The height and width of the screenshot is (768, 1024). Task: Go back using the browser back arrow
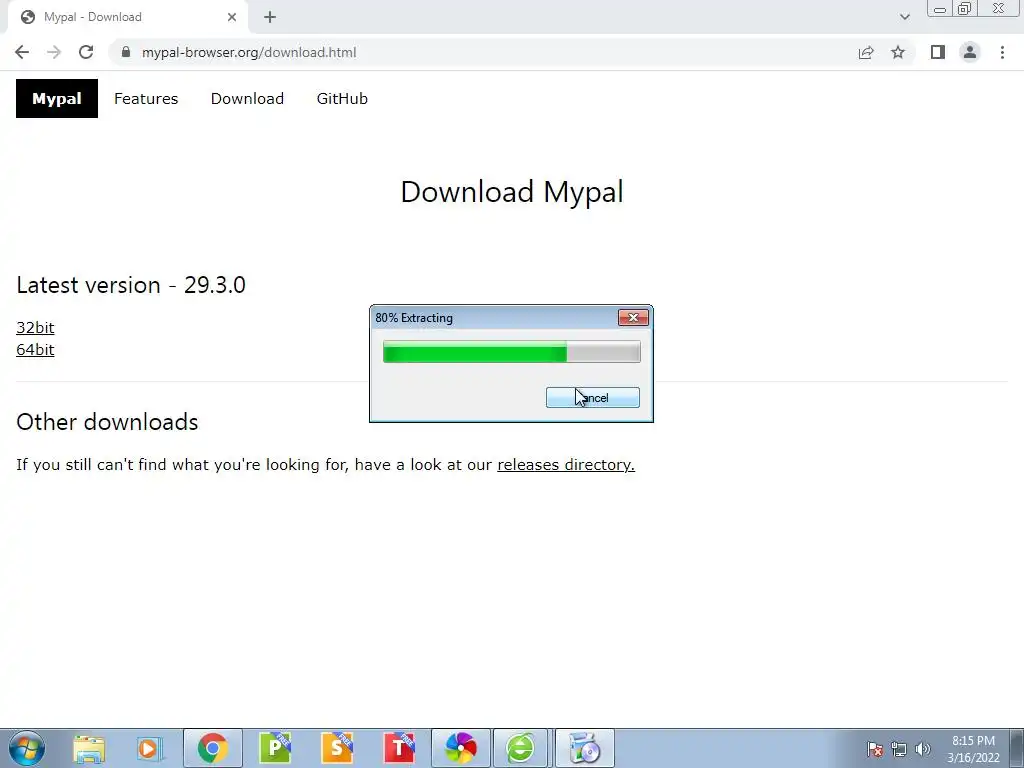22,52
